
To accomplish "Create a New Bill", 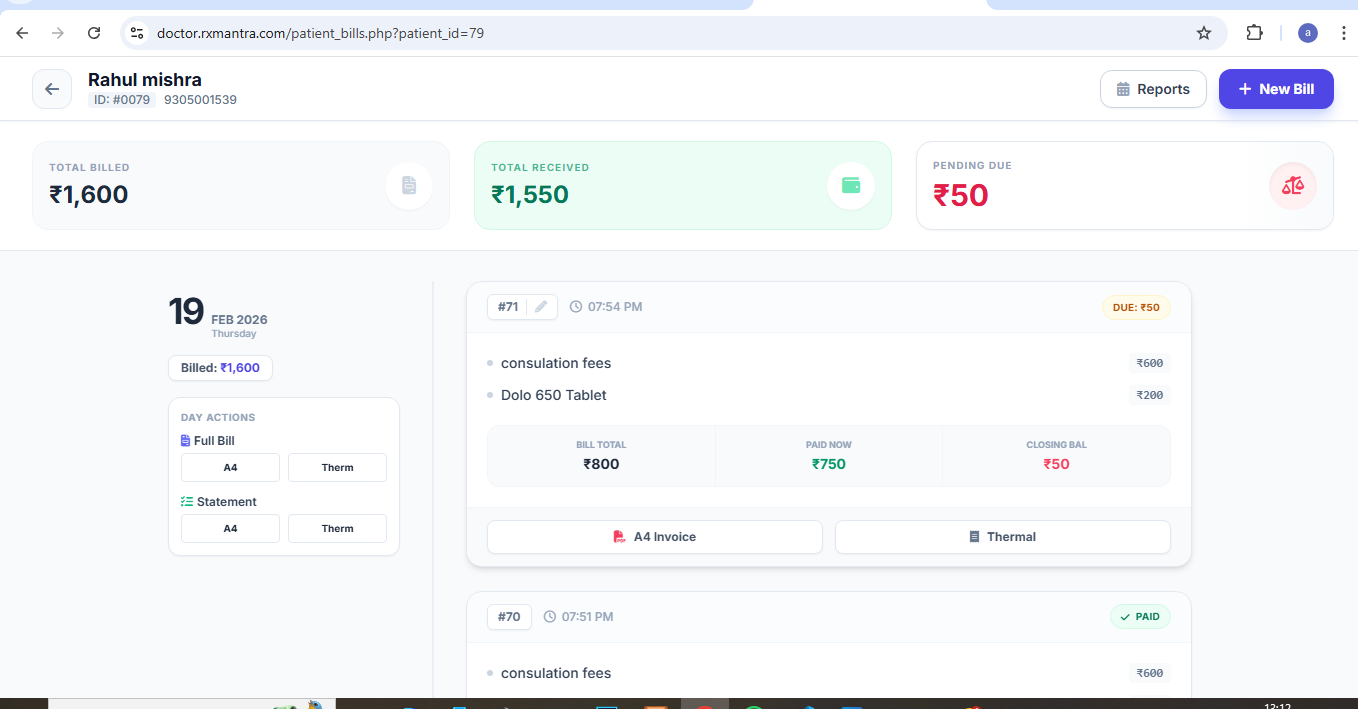I will 1275,89.
